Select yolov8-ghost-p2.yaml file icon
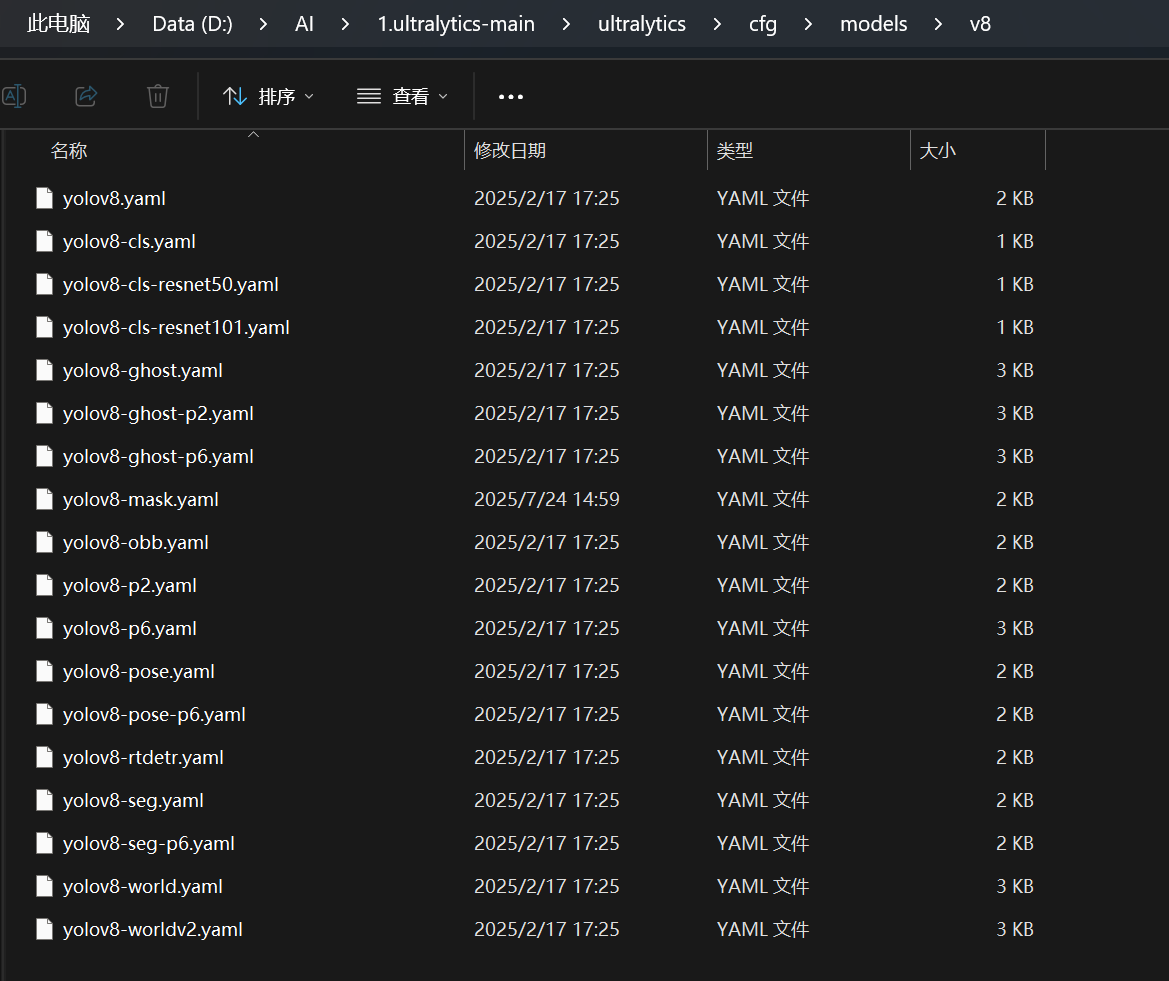The height and width of the screenshot is (981, 1169). pyautogui.click(x=45, y=413)
